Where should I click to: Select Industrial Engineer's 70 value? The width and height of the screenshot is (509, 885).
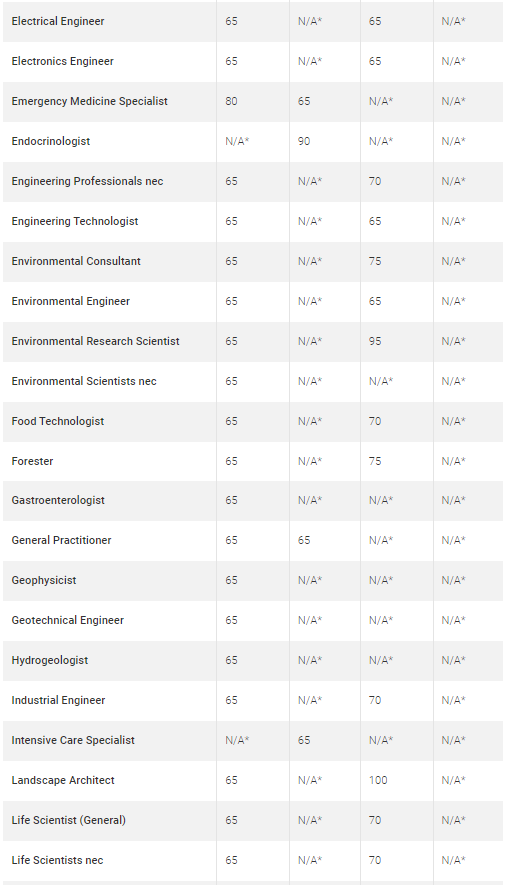[375, 700]
